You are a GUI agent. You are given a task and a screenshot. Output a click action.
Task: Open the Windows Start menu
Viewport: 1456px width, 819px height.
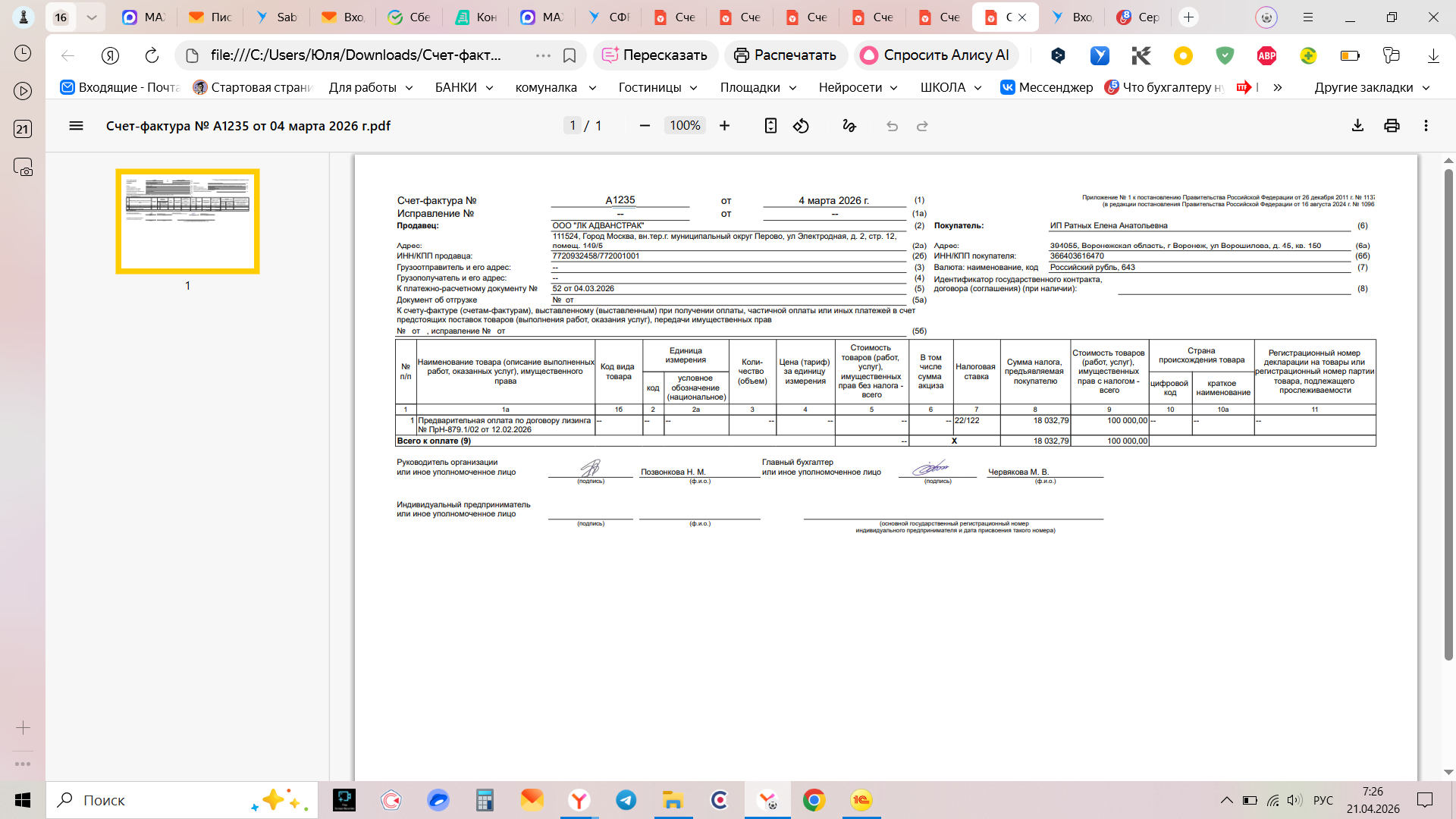click(x=23, y=800)
